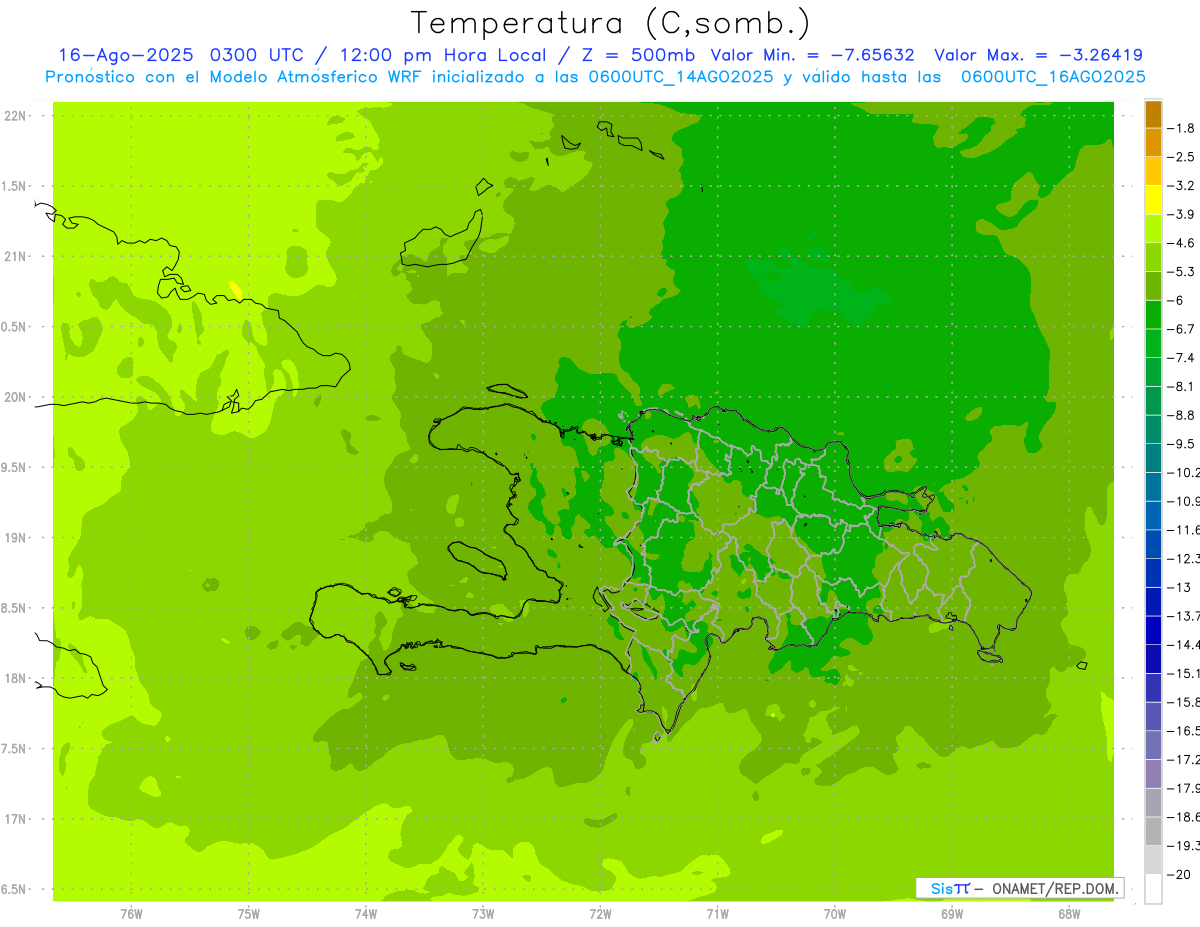
Task: Click the small yellow hotspot near 75W 21N
Action: 235,289
